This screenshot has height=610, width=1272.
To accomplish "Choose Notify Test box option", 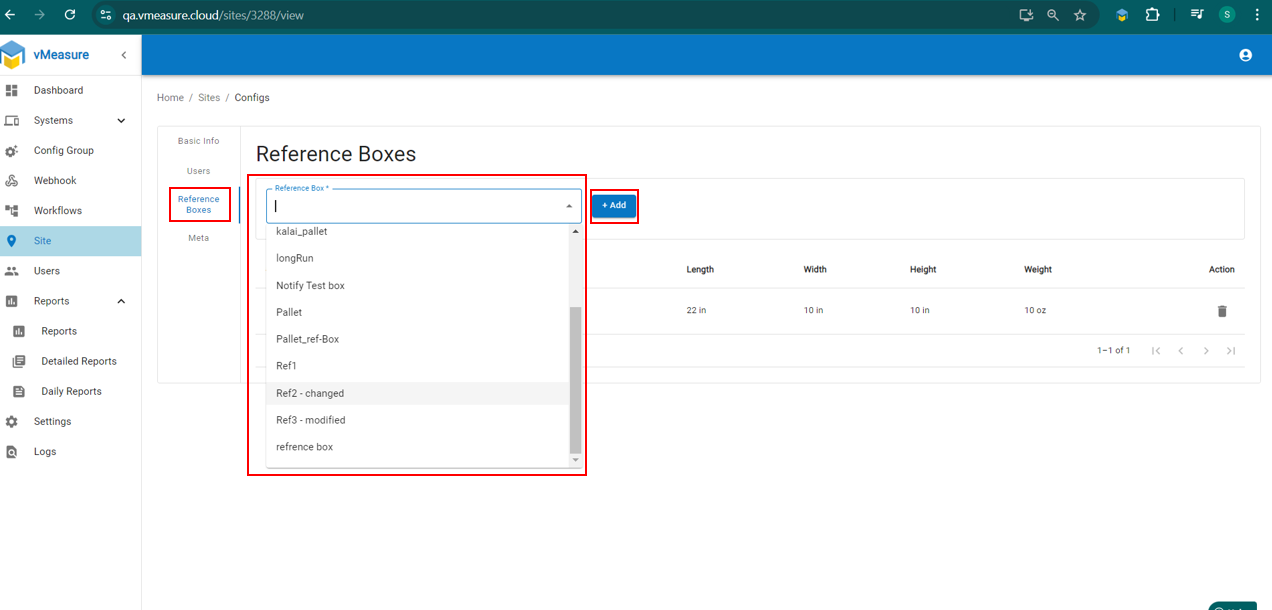I will 418,285.
